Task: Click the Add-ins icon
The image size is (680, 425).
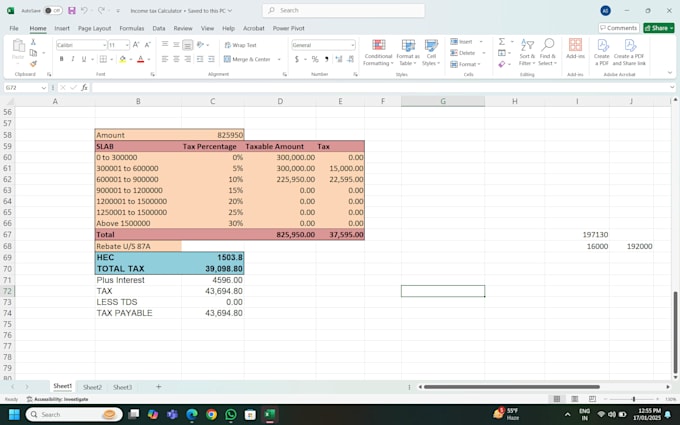Action: point(575,48)
